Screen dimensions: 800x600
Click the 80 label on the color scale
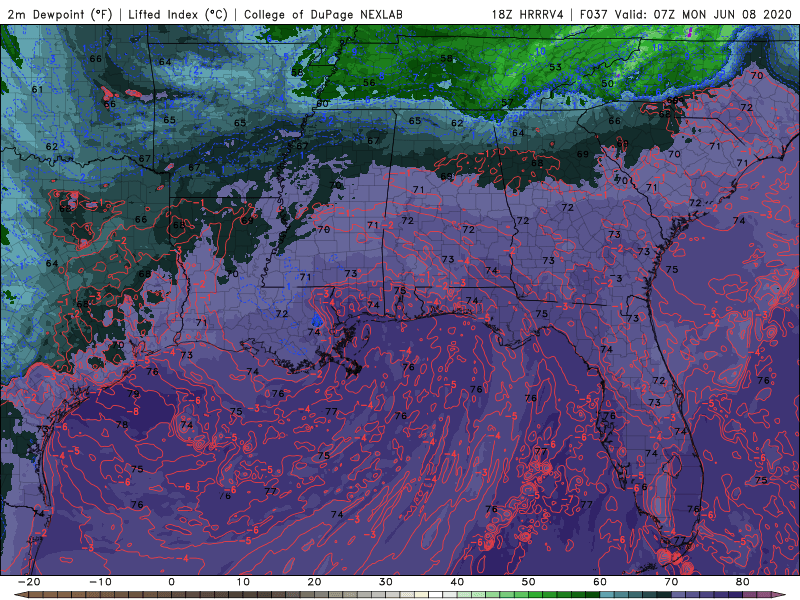[743, 582]
